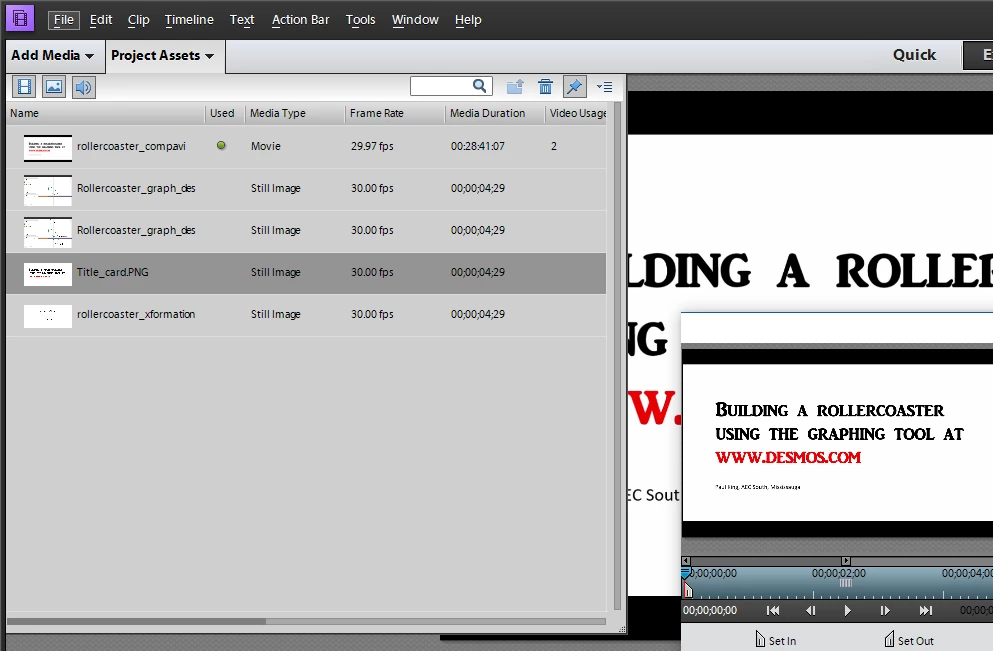This screenshot has width=993, height=651.
Task: Select first Rollercoaster_graph_des thumbnail
Action: [x=47, y=190]
